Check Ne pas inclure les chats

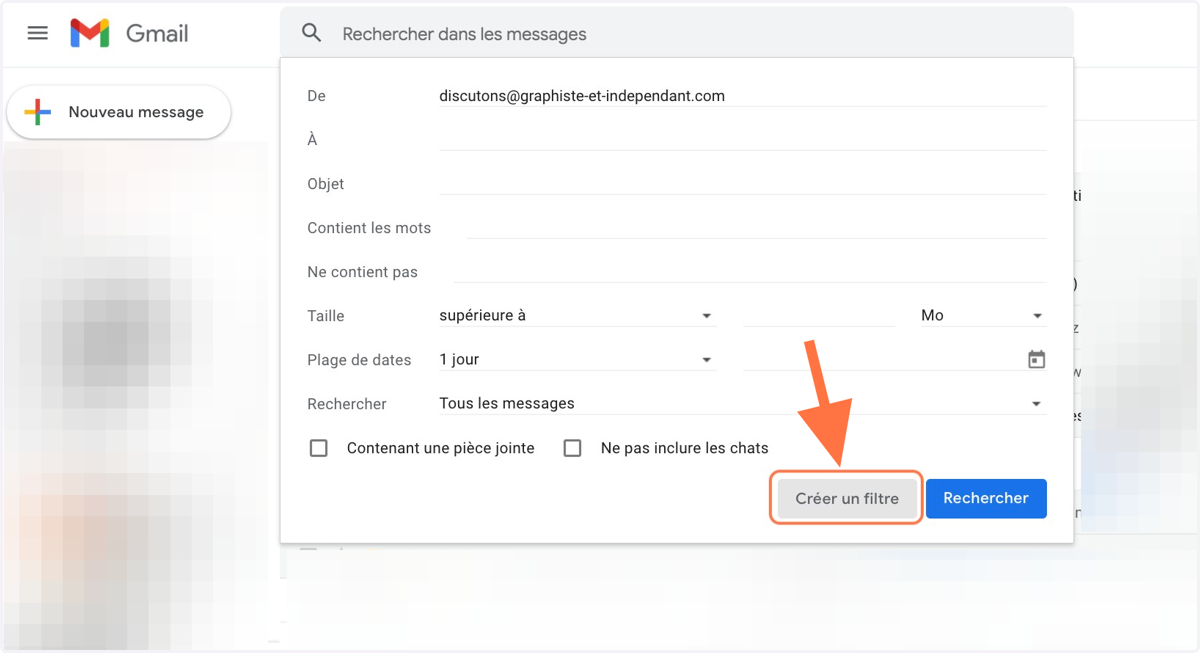(x=572, y=448)
